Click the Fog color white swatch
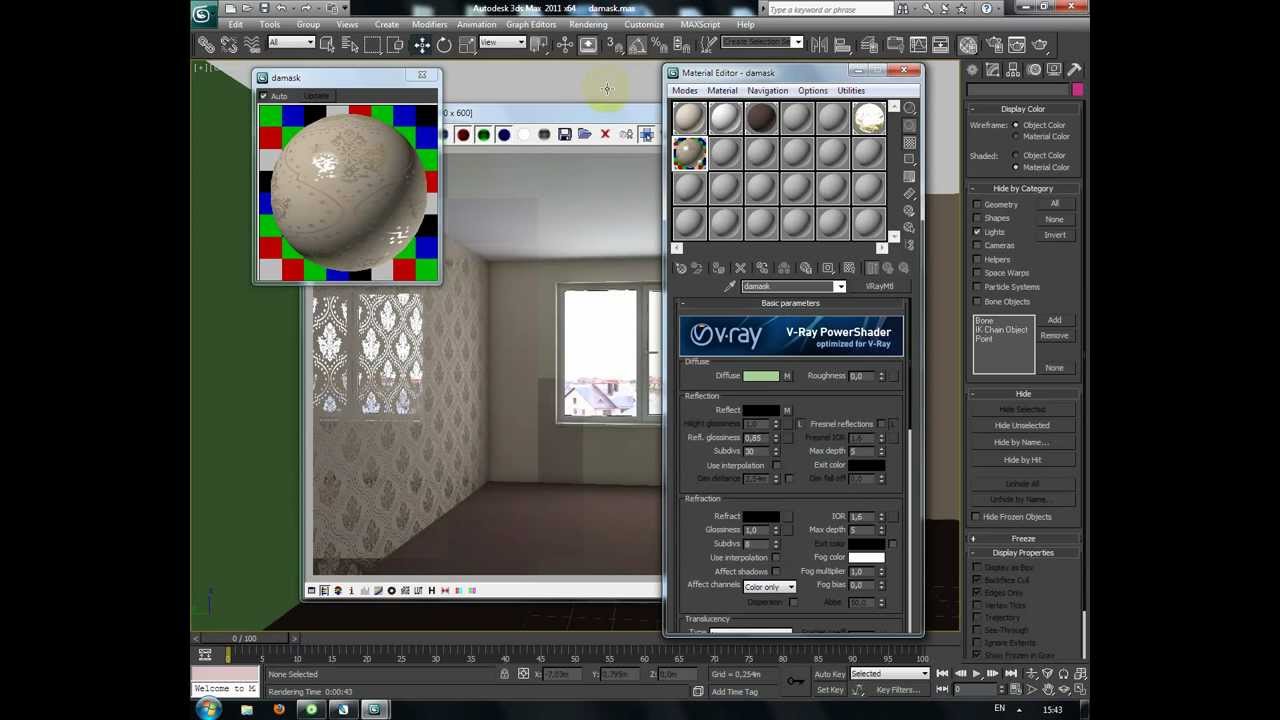This screenshot has height=720, width=1280. [x=867, y=558]
